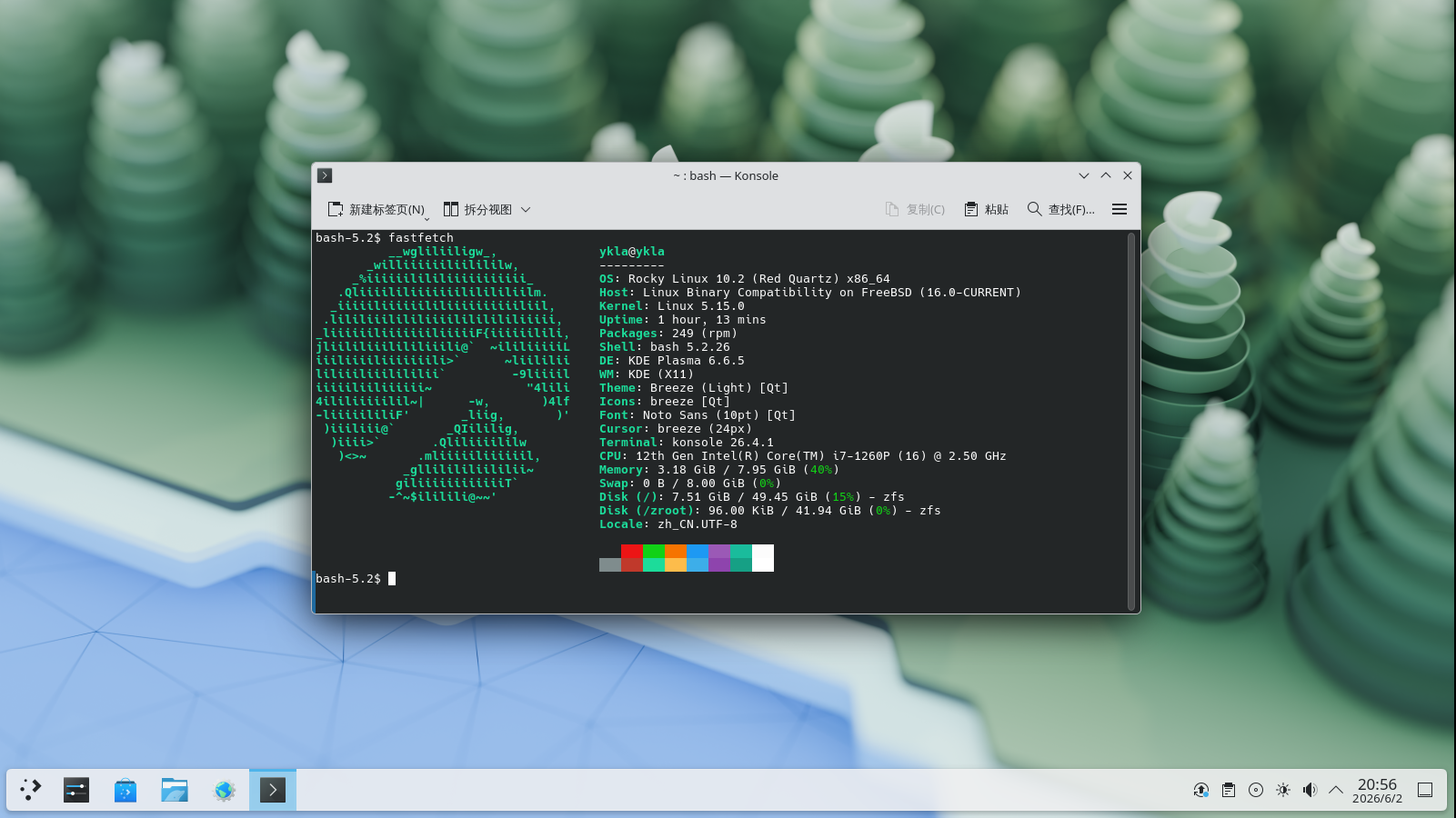Maximize the Konsole window

coord(1106,175)
